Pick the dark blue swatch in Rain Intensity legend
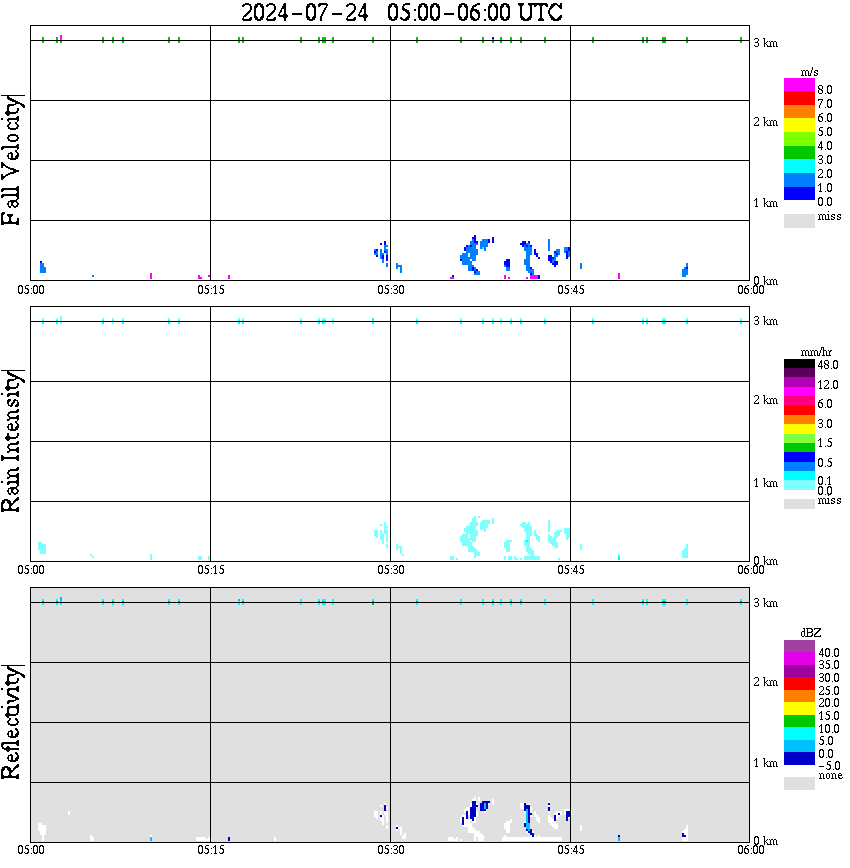The image size is (850, 868). tap(799, 457)
